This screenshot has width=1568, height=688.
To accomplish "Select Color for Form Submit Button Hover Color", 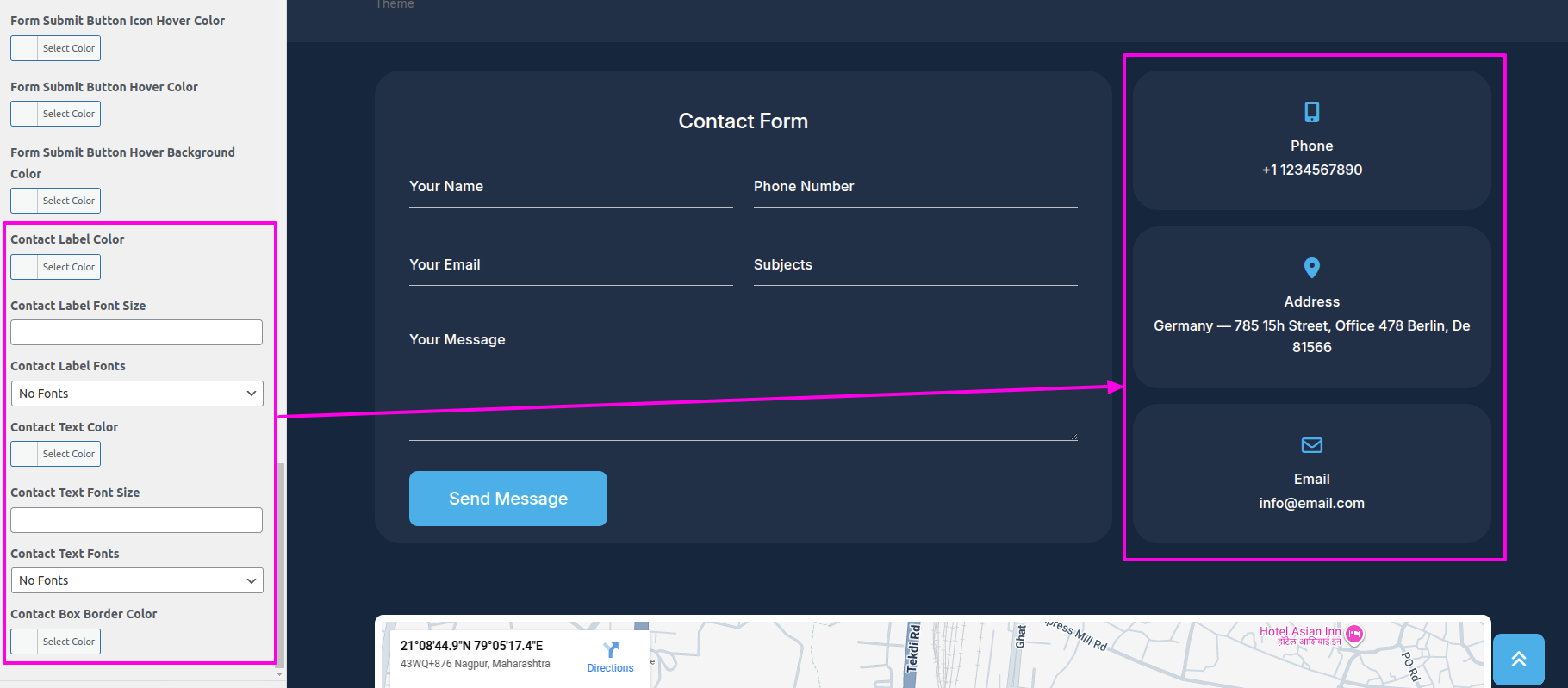I will point(55,114).
